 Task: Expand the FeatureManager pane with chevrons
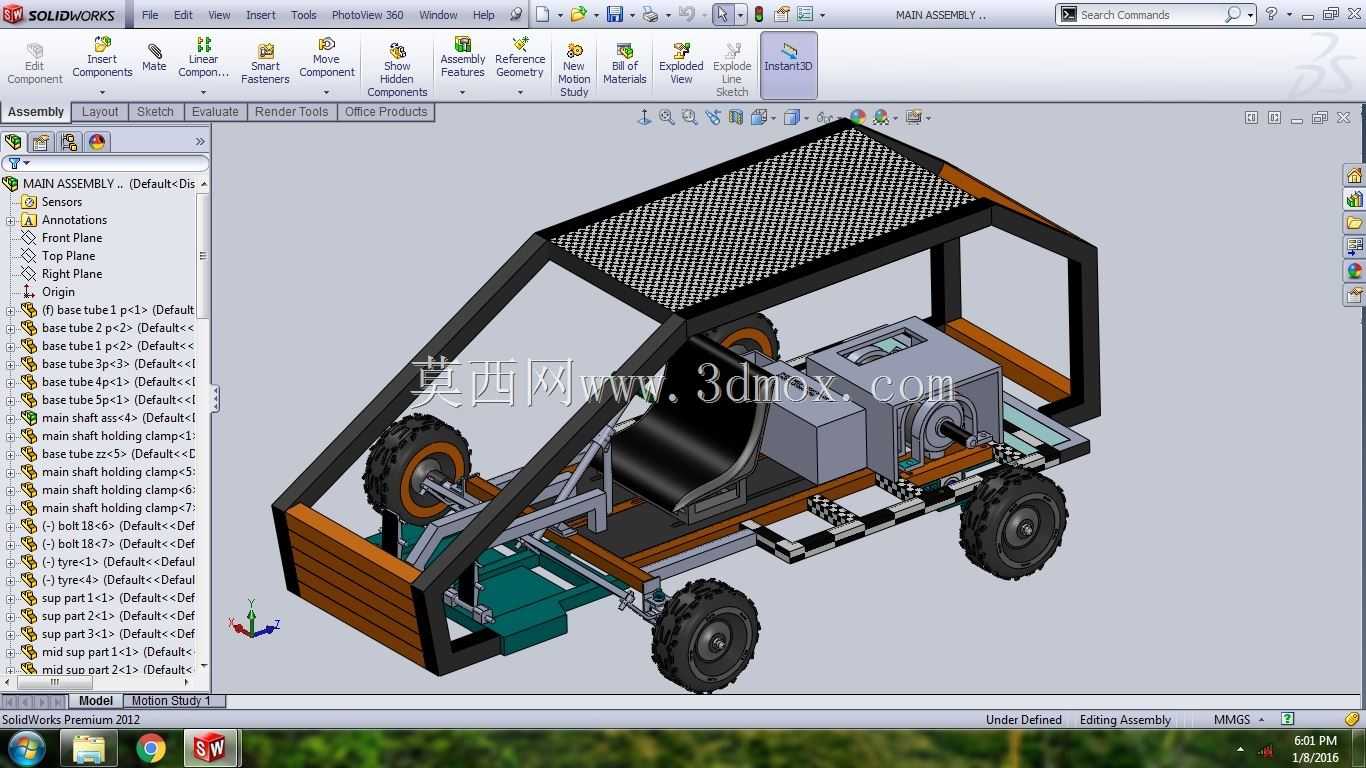tap(200, 142)
